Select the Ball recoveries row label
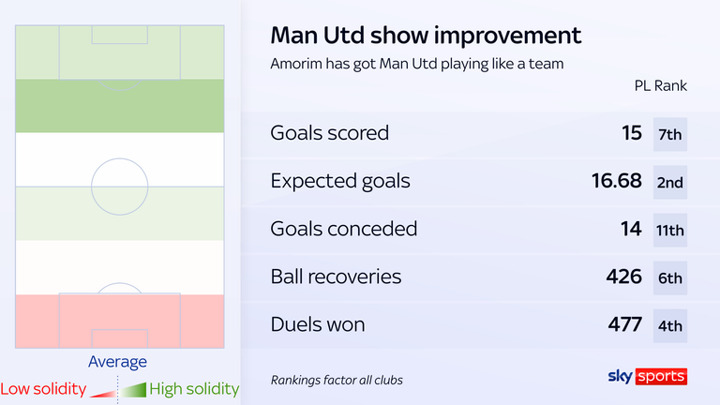The height and width of the screenshot is (405, 720). click(336, 277)
